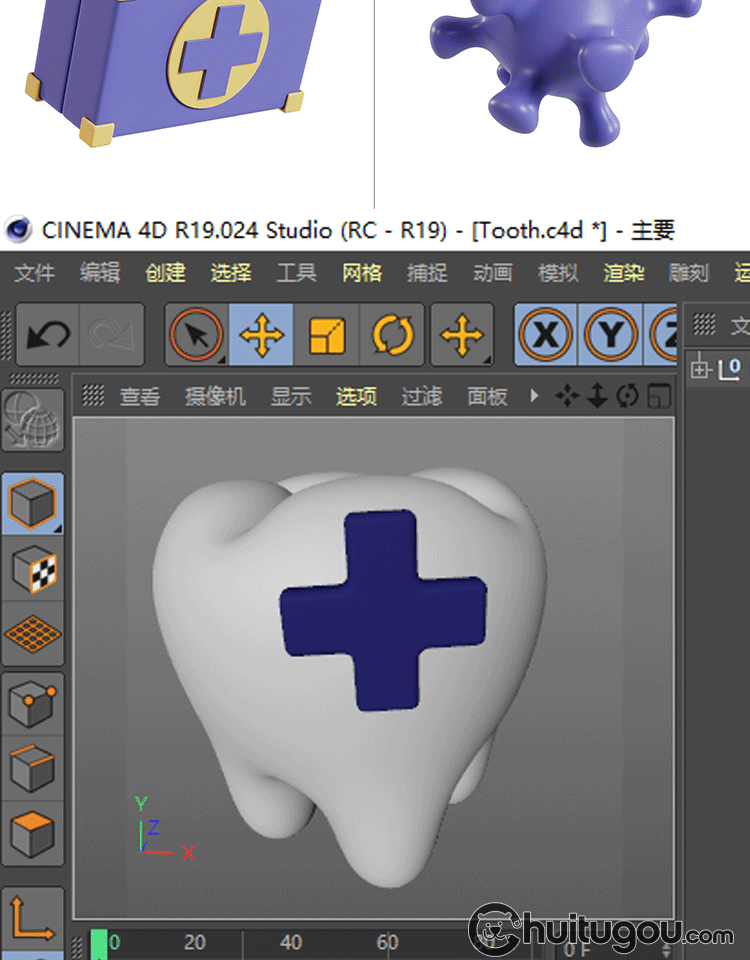
Task: Click viewport pan camera icon
Action: pyautogui.click(x=567, y=396)
